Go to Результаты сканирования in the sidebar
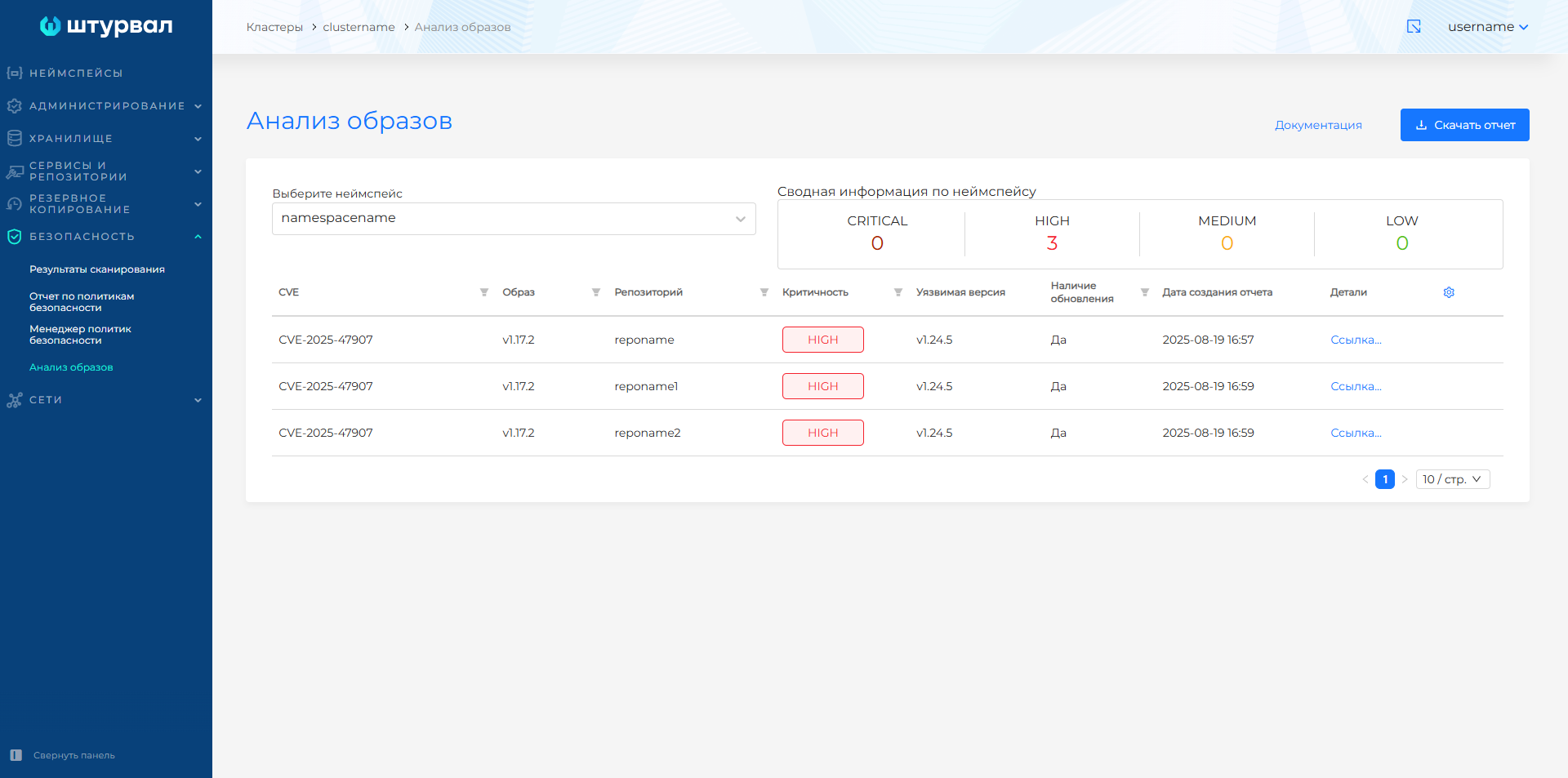The width and height of the screenshot is (1568, 778). (x=96, y=269)
